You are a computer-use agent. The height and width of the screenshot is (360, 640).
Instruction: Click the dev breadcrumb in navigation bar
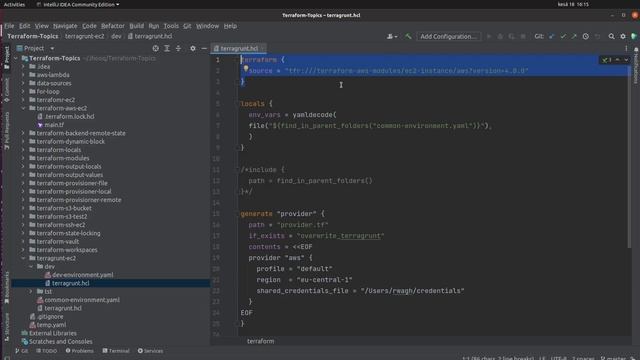pyautogui.click(x=116, y=36)
